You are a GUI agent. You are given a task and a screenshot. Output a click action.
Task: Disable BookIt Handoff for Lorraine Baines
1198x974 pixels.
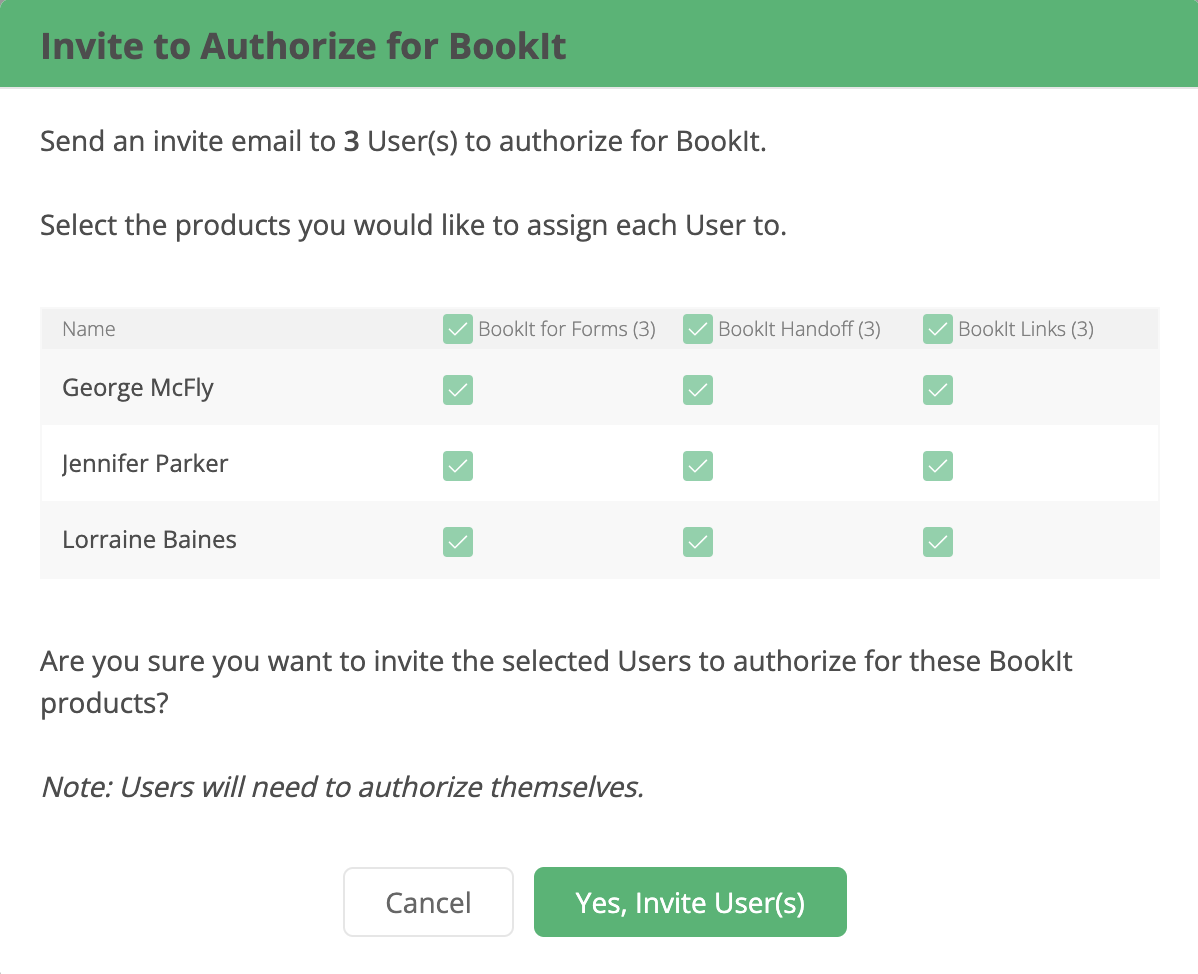[698, 542]
